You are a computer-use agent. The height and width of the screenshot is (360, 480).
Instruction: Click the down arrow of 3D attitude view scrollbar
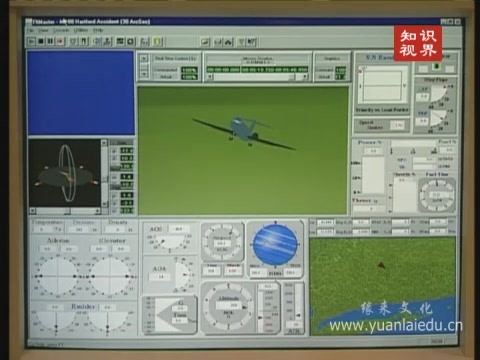[104, 203]
